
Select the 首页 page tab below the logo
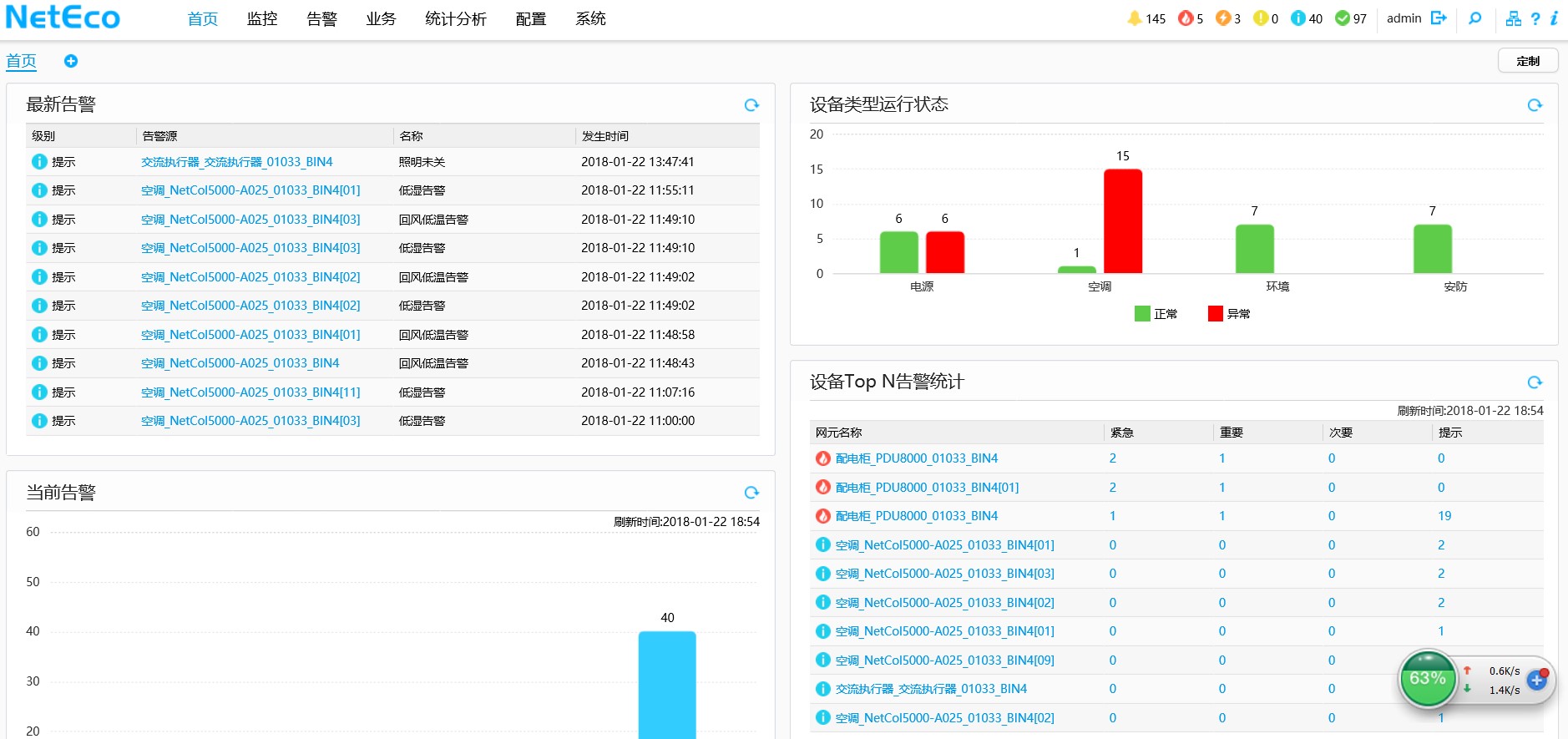(21, 61)
